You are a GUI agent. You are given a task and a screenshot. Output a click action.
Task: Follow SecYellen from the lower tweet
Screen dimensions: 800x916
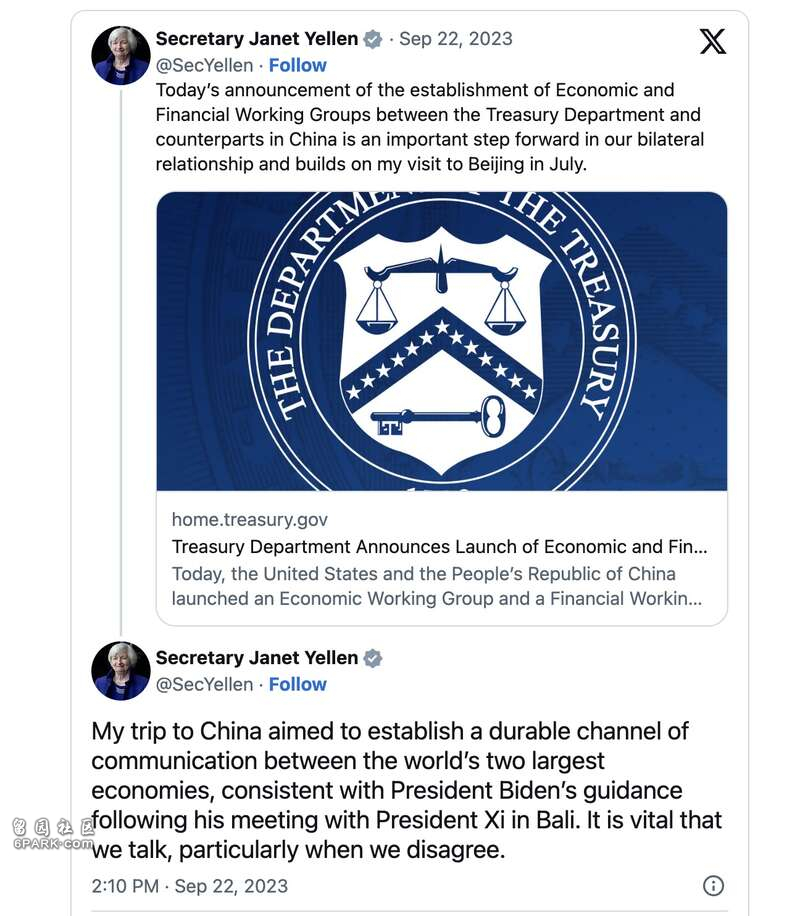(297, 685)
